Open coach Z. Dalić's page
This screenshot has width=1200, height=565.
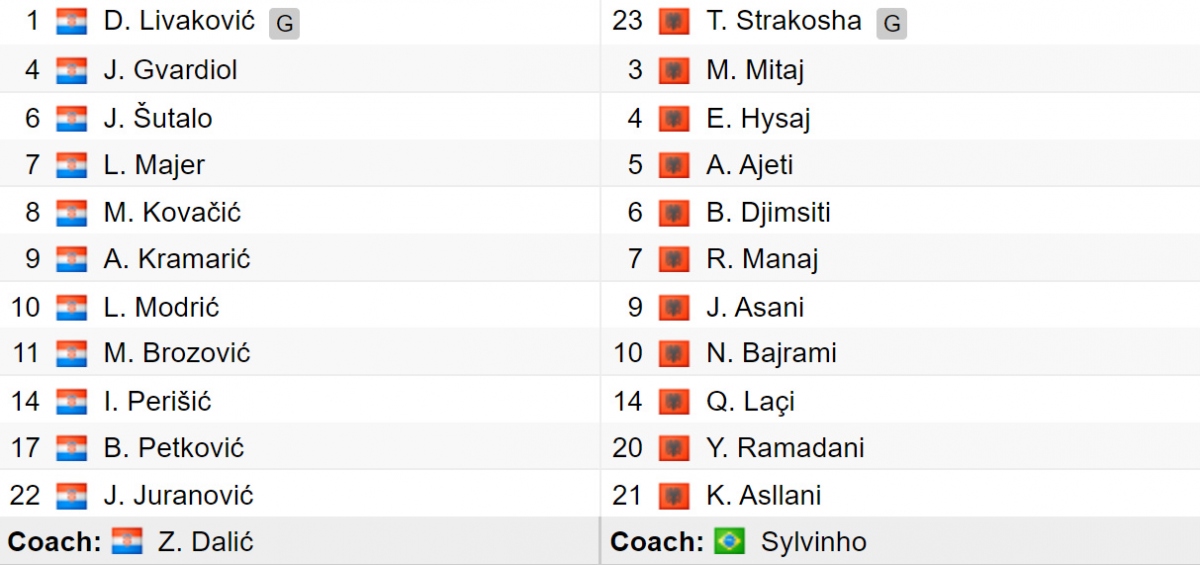205,542
